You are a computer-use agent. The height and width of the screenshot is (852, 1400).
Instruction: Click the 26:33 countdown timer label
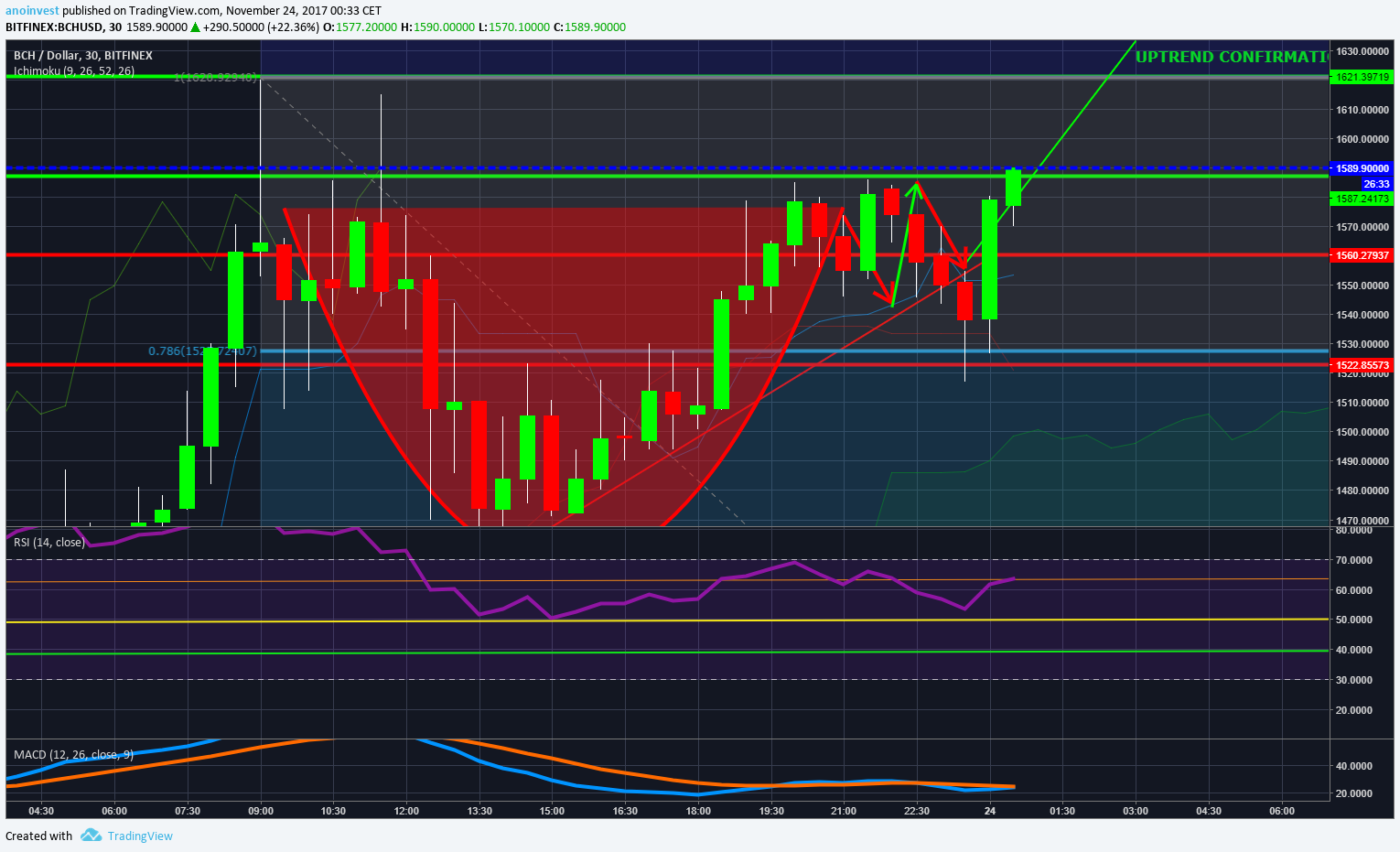[1376, 184]
